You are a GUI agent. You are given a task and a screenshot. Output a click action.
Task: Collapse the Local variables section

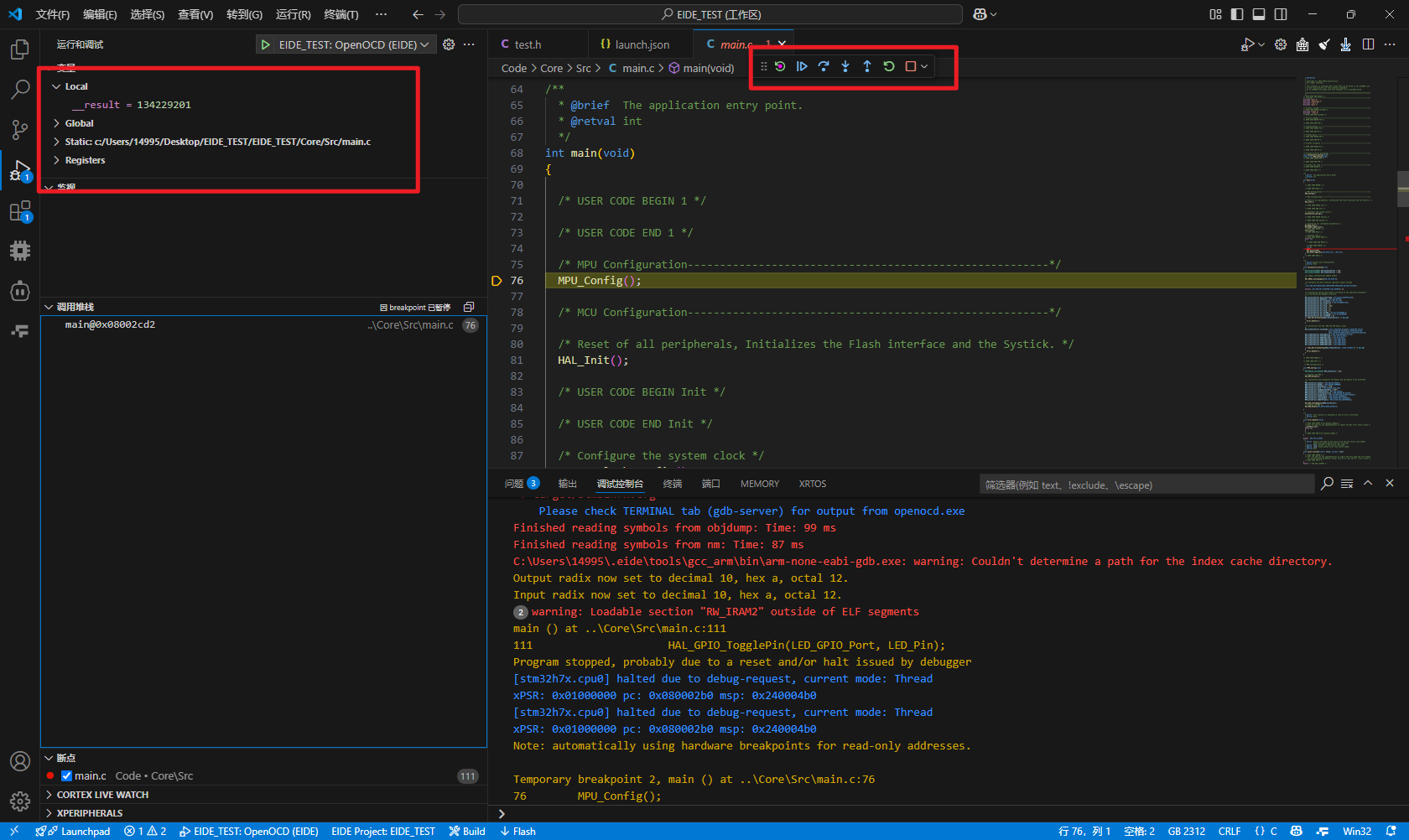click(x=56, y=86)
